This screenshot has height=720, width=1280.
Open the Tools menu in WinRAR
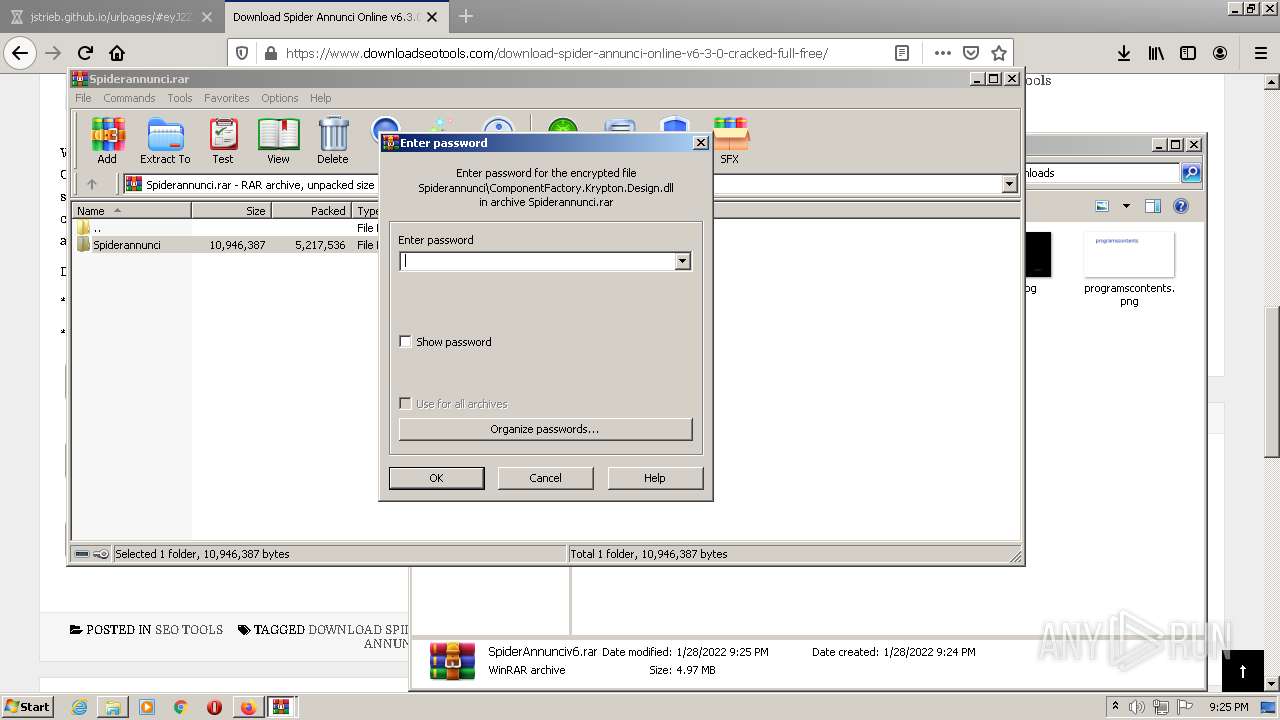[180, 98]
